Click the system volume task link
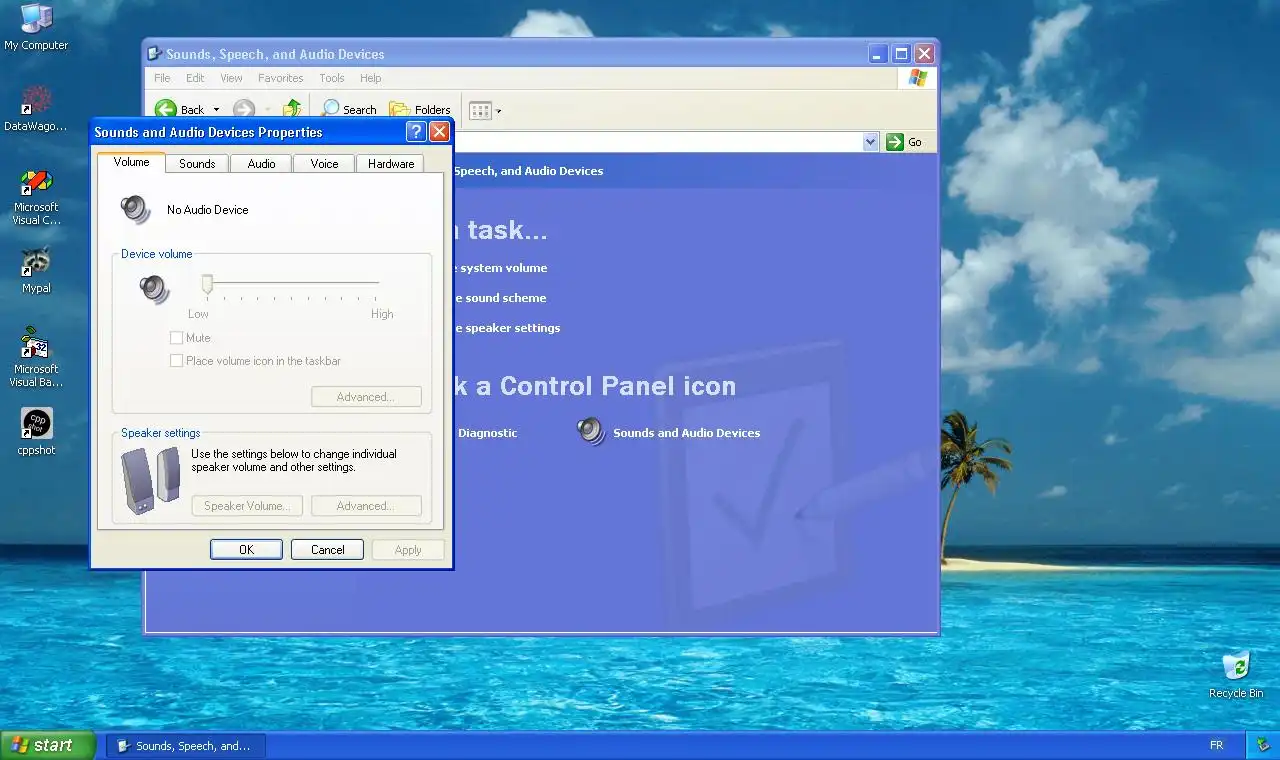 pyautogui.click(x=500, y=268)
